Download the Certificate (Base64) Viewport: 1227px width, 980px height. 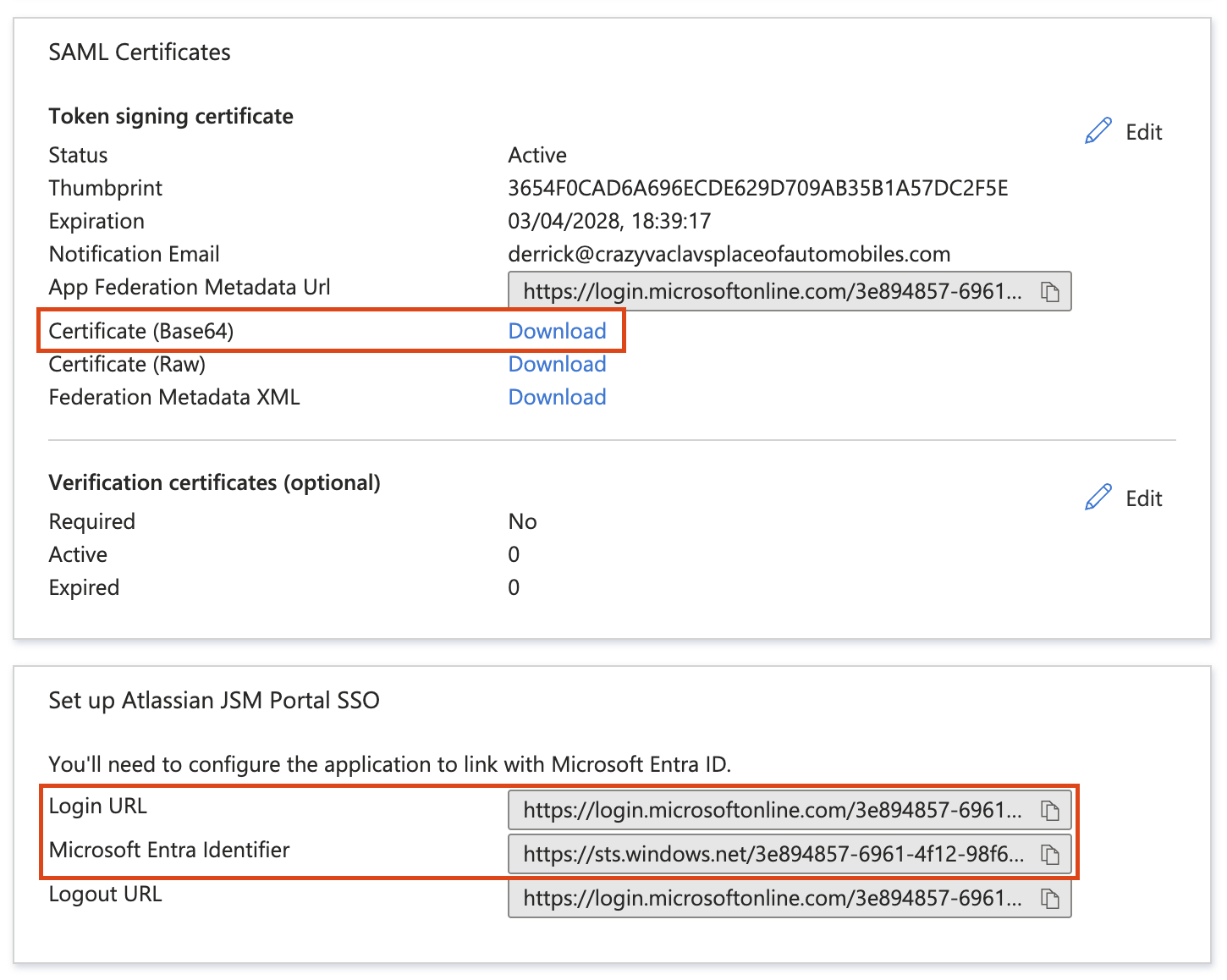(x=557, y=331)
